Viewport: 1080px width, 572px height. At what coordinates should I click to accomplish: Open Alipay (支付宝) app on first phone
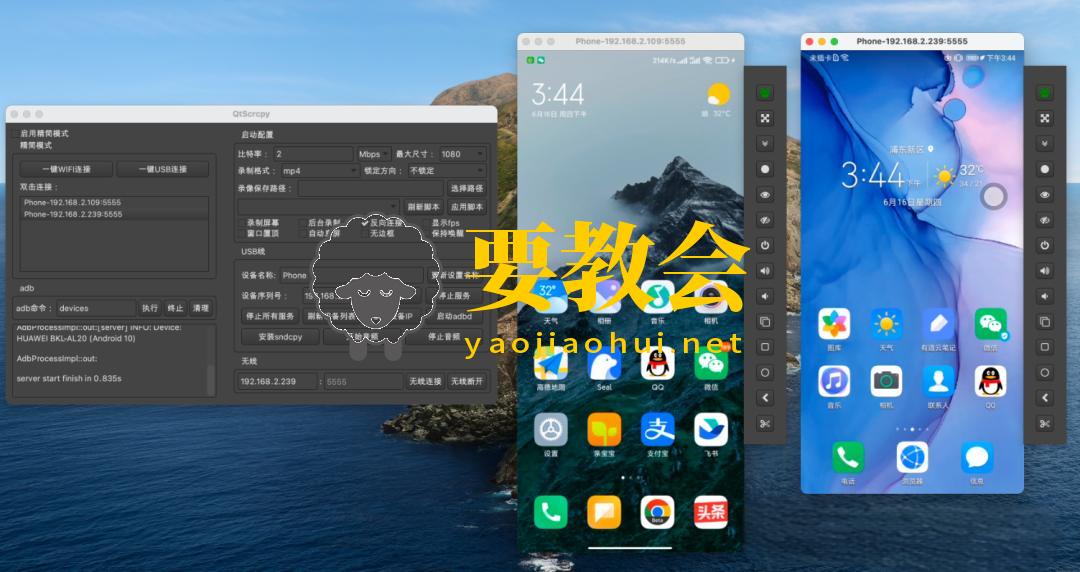(x=658, y=430)
